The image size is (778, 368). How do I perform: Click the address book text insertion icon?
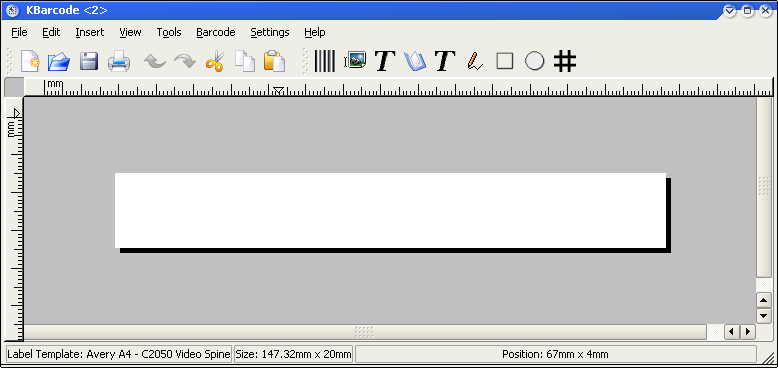(x=415, y=61)
